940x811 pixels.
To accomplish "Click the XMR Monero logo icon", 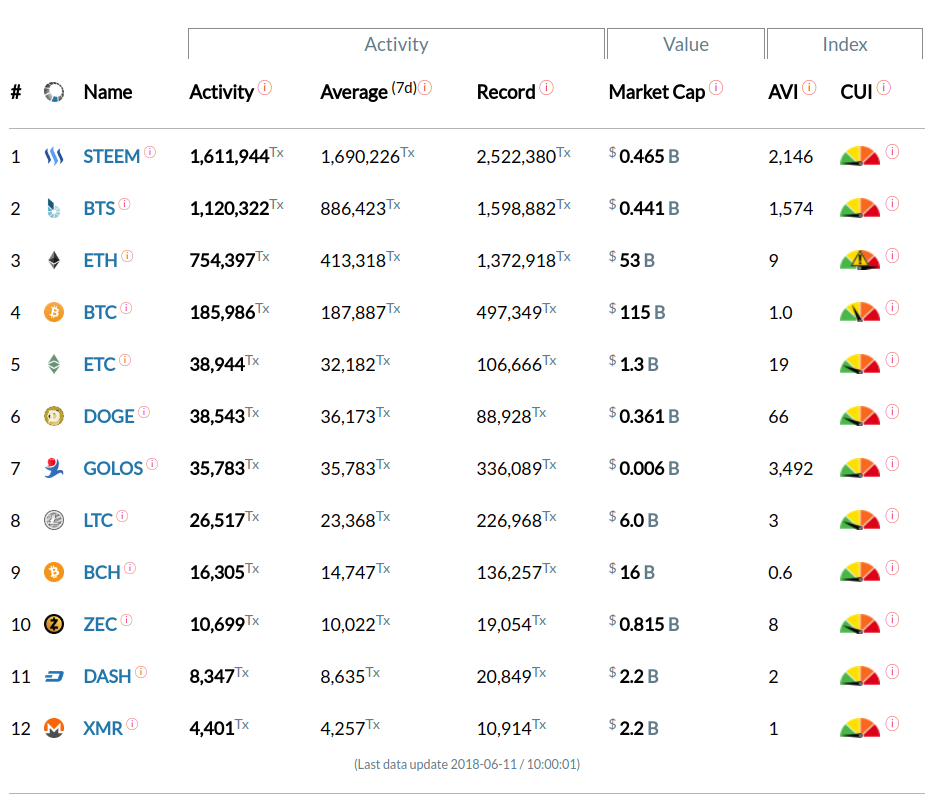I will [x=54, y=728].
